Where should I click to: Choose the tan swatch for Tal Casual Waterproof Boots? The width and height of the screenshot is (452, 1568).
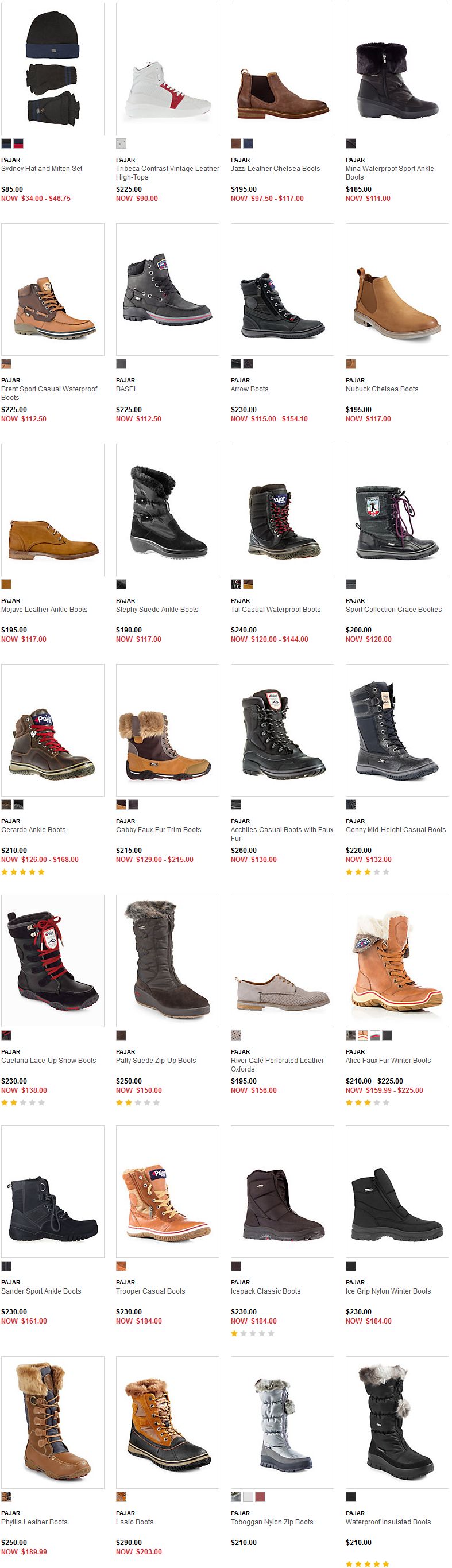click(248, 584)
